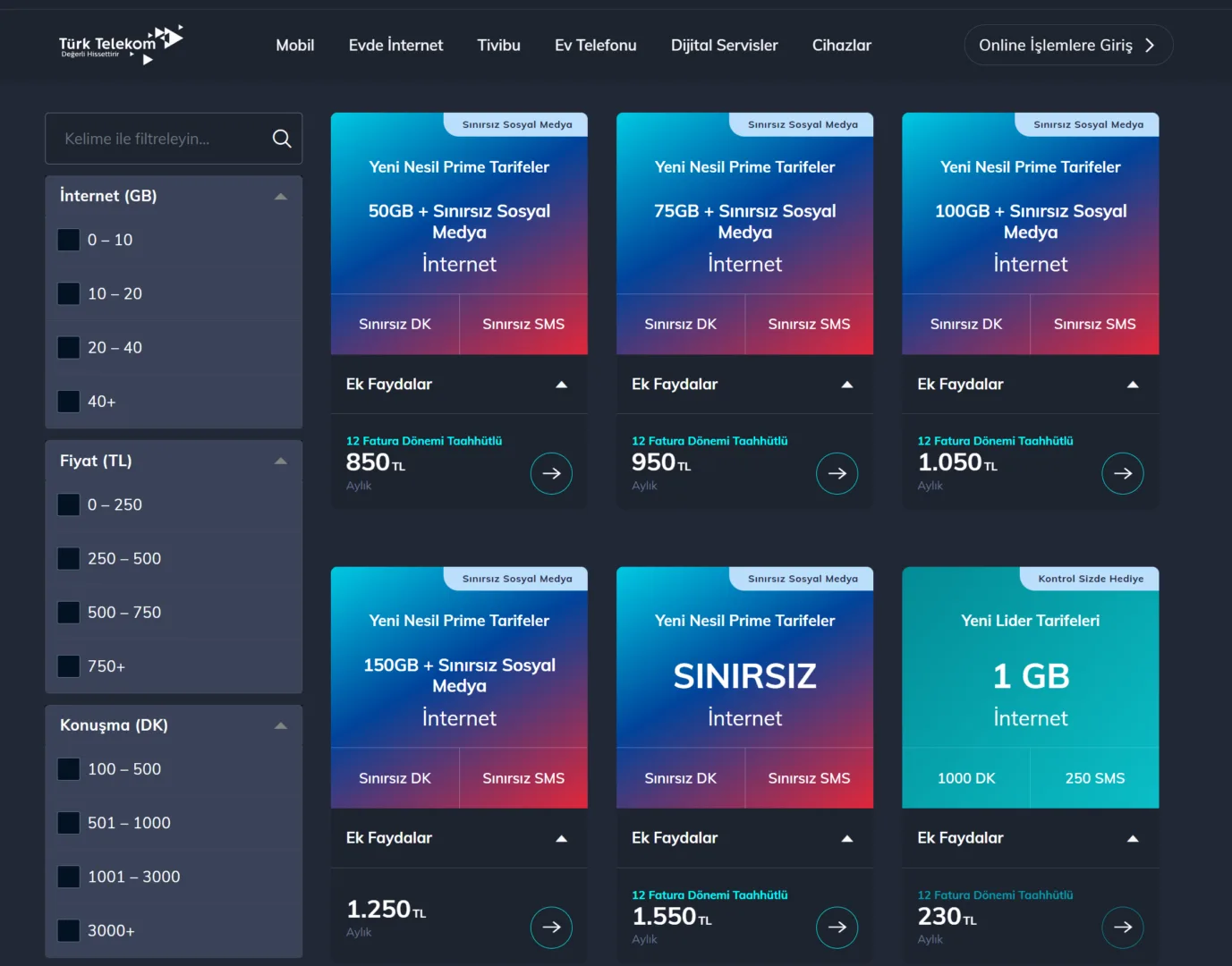Click the 1000 DK text on 1 GB card

click(966, 778)
